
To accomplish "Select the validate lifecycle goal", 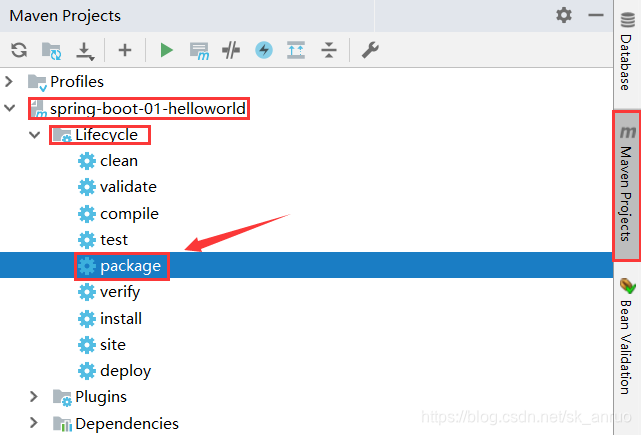I will coord(117,187).
